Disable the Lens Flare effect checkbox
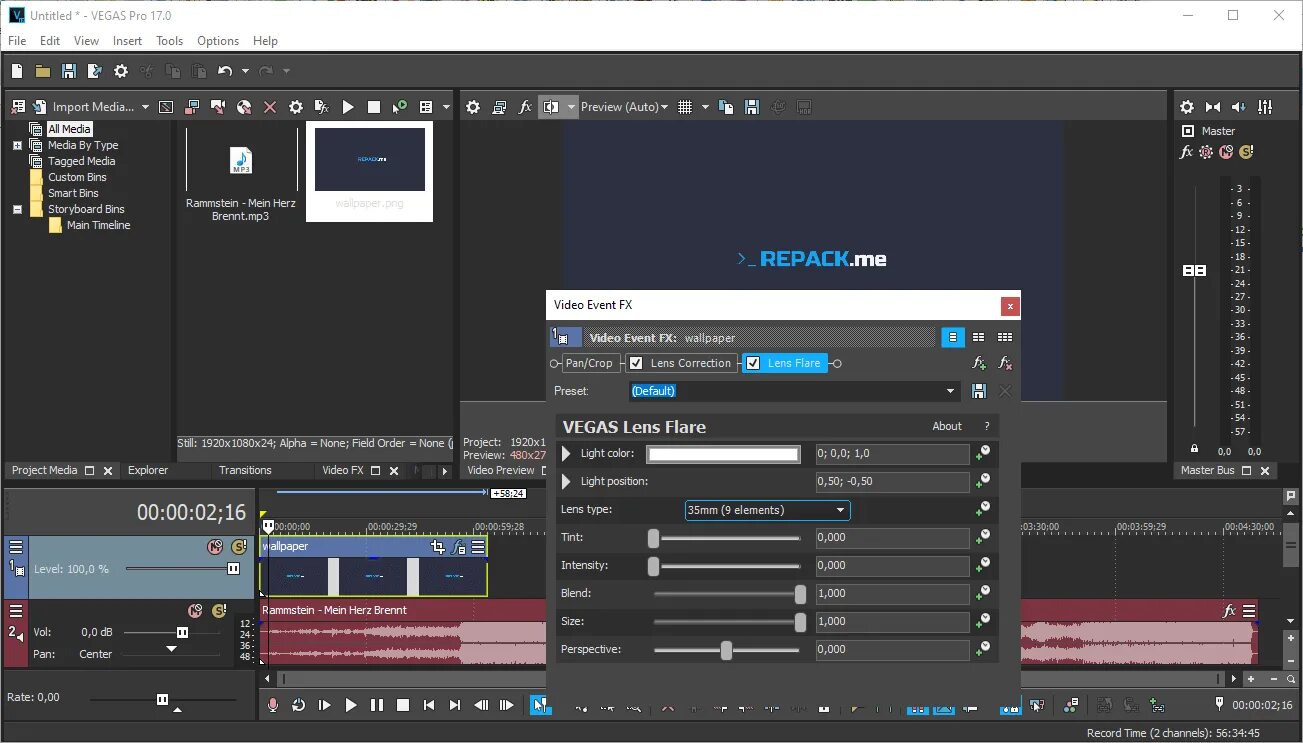The width and height of the screenshot is (1303, 743). point(752,363)
